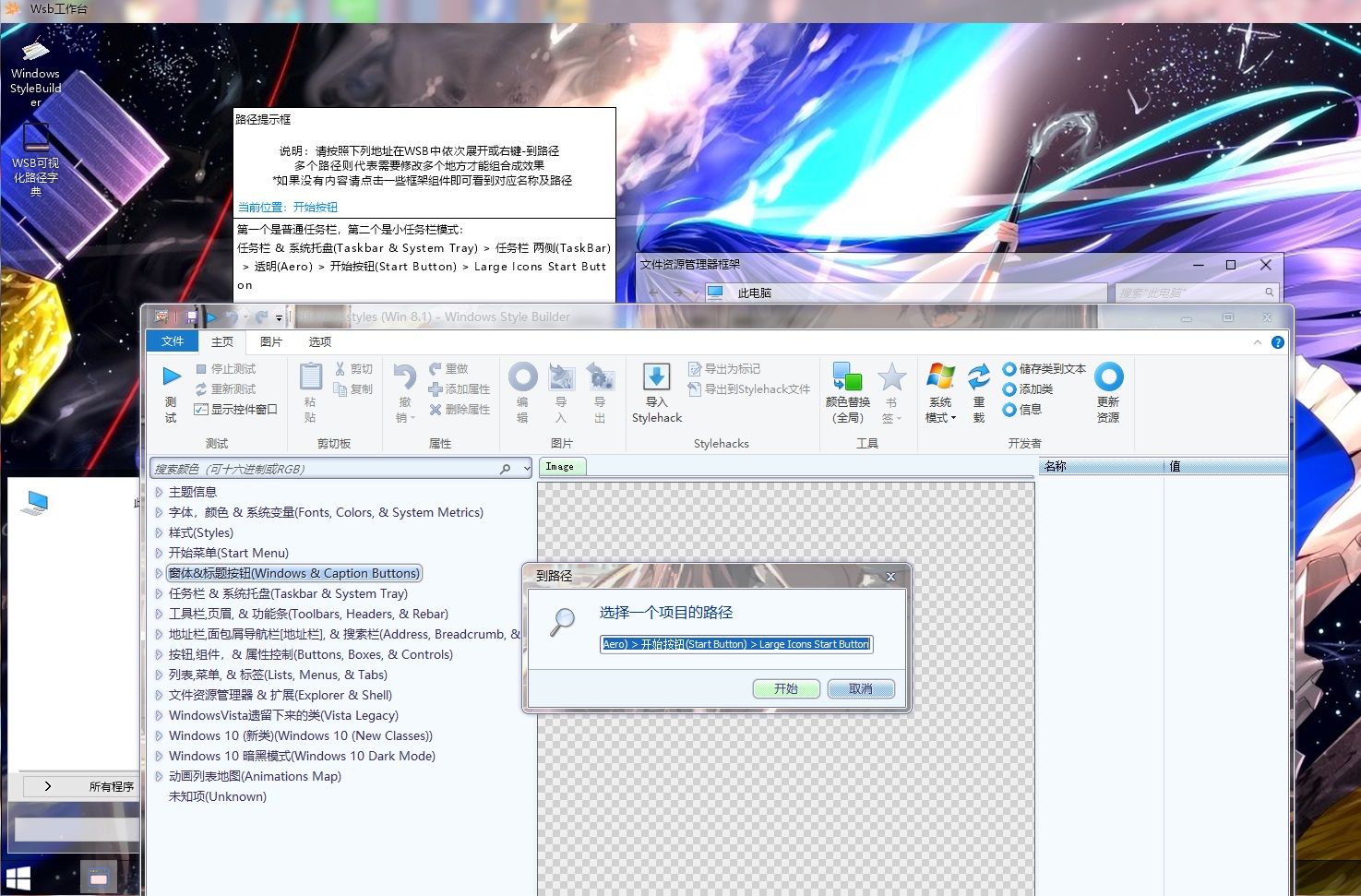Toggle the 显示控件窗口 checkbox
The image size is (1361, 896).
click(201, 410)
